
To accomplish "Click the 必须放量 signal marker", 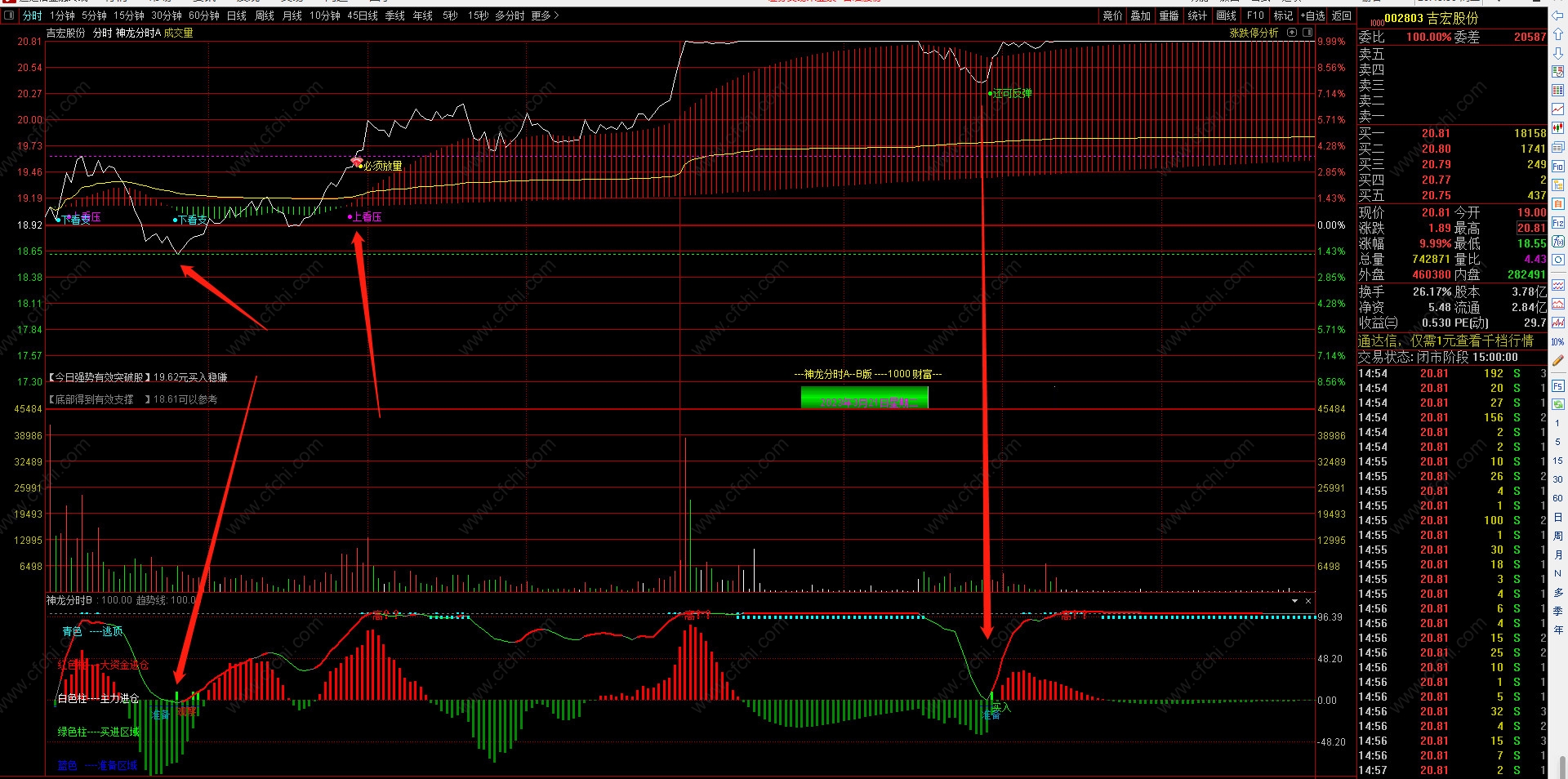I will point(382,166).
